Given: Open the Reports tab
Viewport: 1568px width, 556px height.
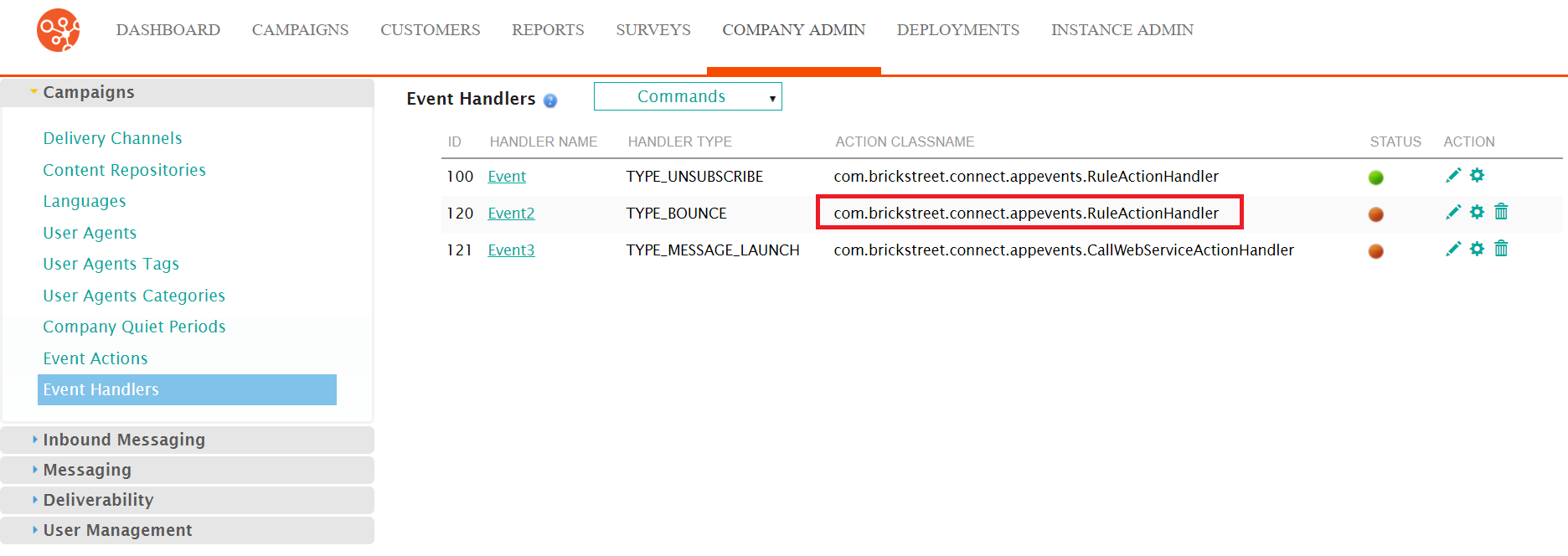Looking at the screenshot, I should [548, 30].
